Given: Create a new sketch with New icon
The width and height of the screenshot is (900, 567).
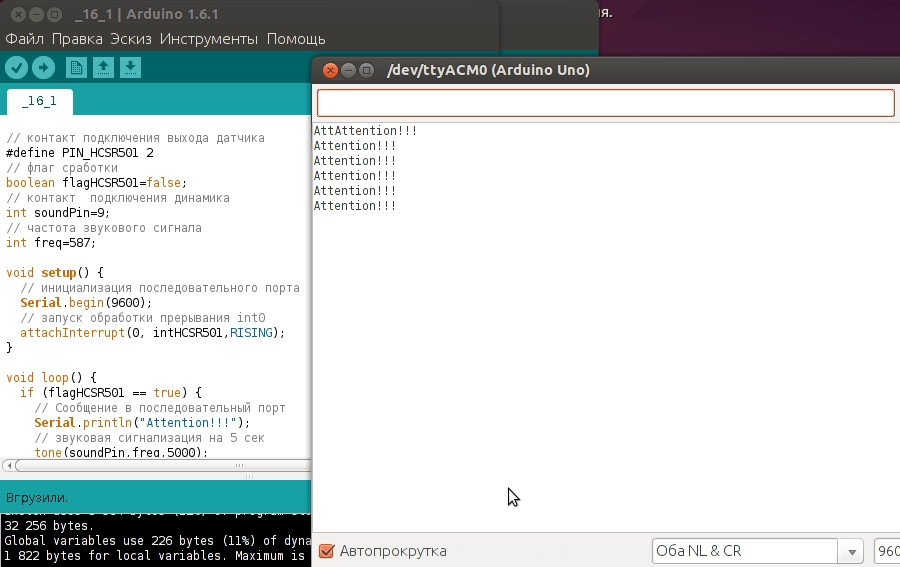Looking at the screenshot, I should [76, 67].
